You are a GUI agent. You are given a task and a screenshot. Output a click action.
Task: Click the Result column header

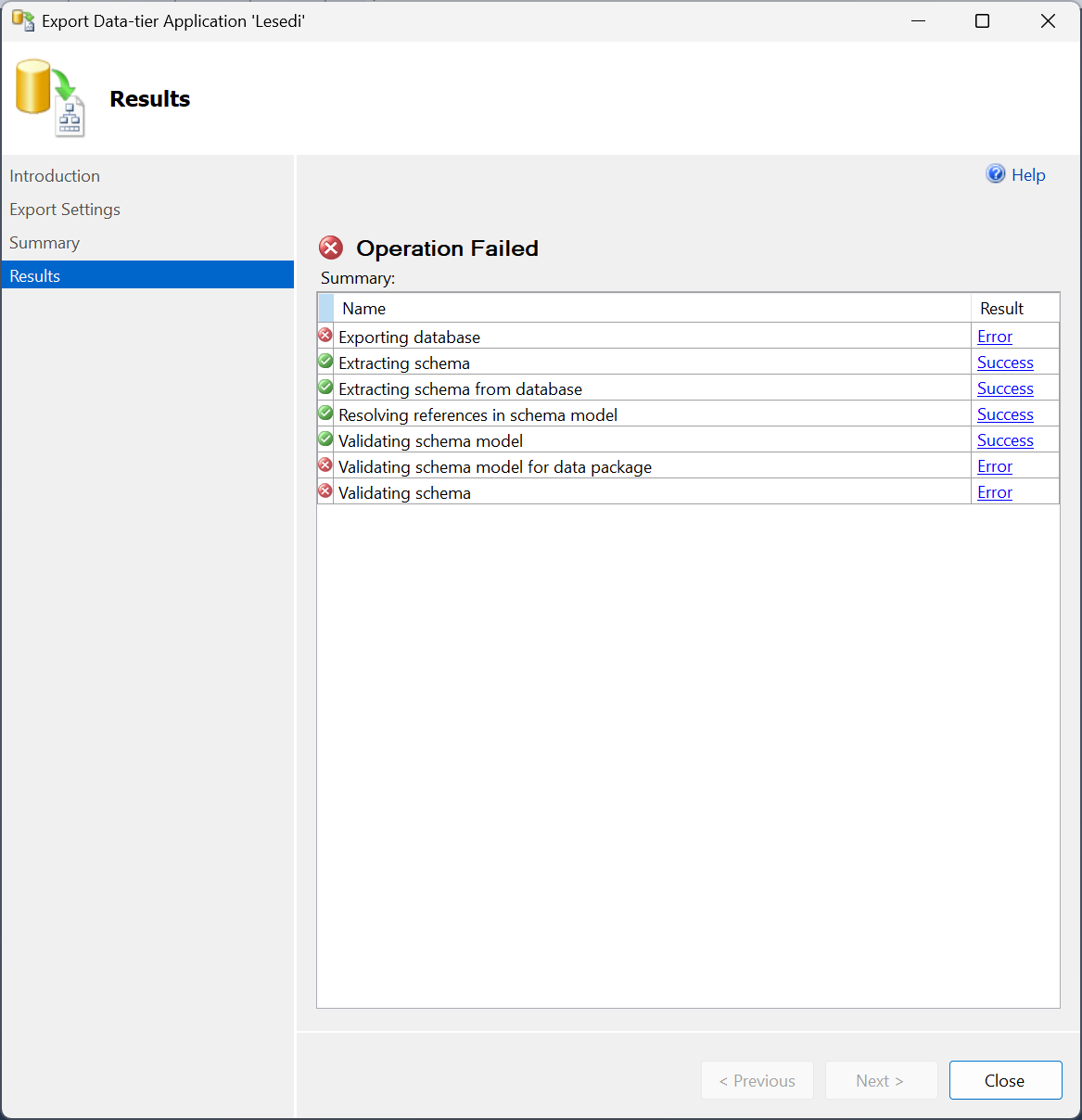pyautogui.click(x=1002, y=307)
